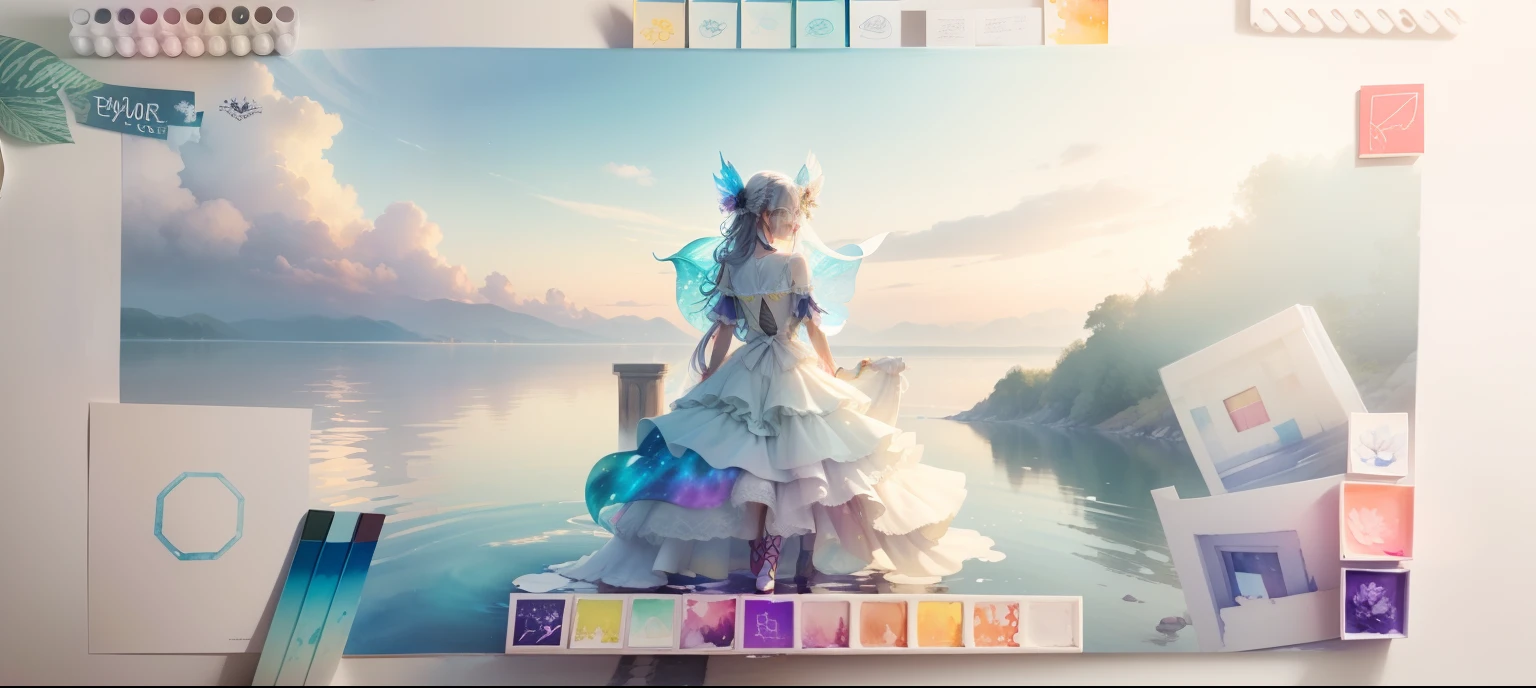Image resolution: width=1536 pixels, height=688 pixels.
Task: Select the bright violet swatch with white line pattern
Action: tap(768, 624)
